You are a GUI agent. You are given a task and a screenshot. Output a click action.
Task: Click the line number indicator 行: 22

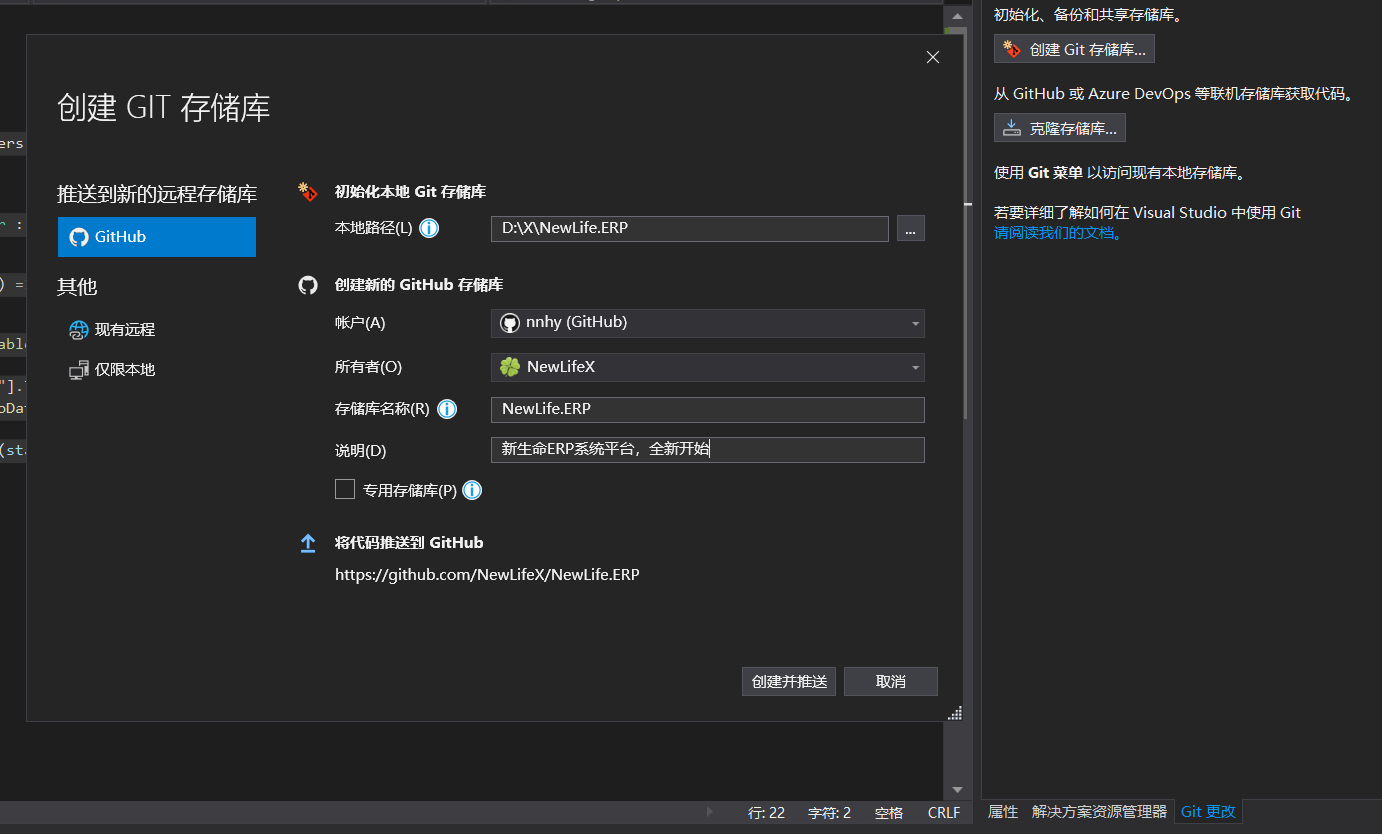(766, 813)
